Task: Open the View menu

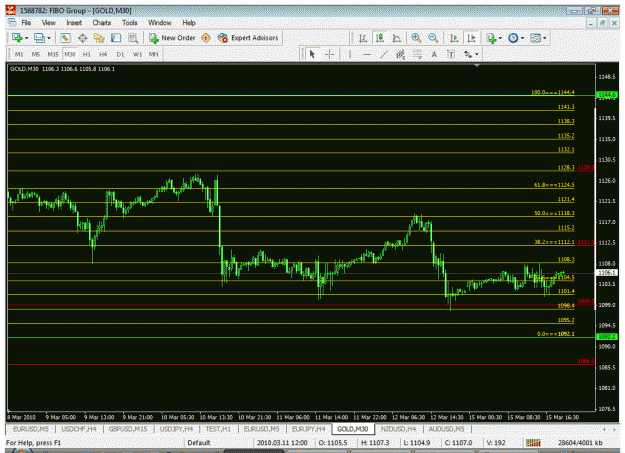Action: click(49, 23)
